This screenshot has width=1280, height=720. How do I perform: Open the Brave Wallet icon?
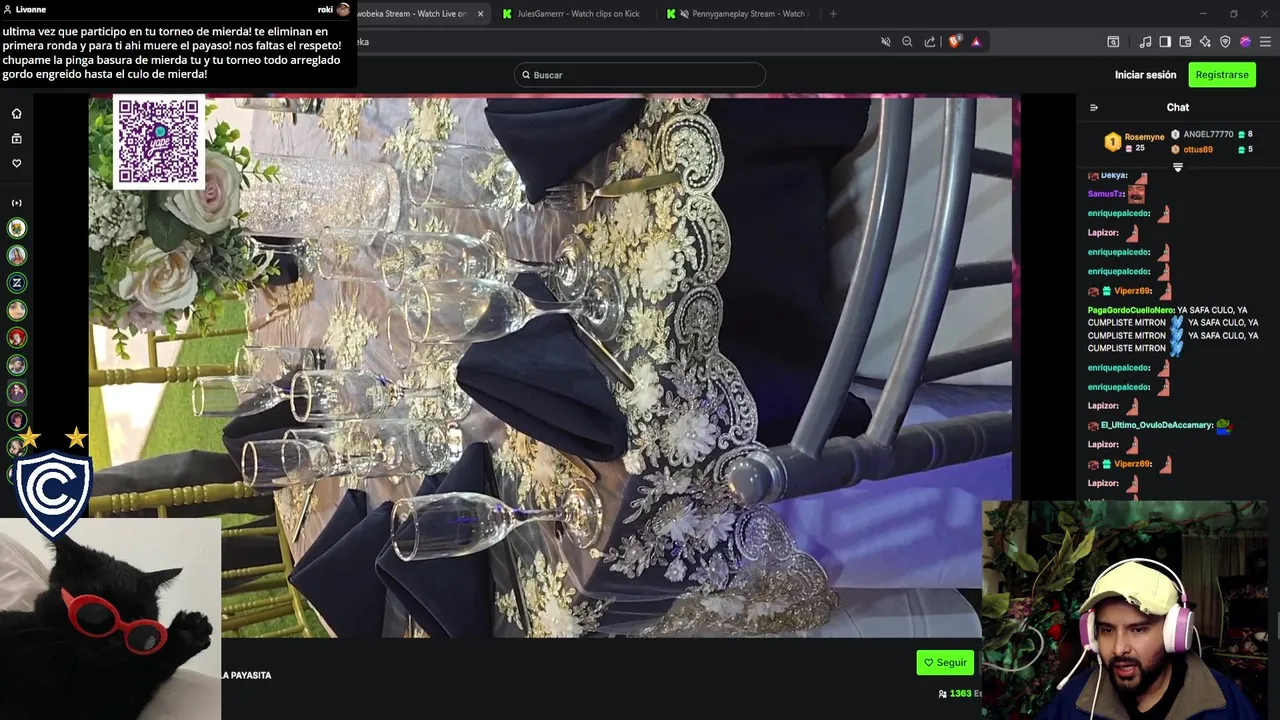(x=1185, y=42)
